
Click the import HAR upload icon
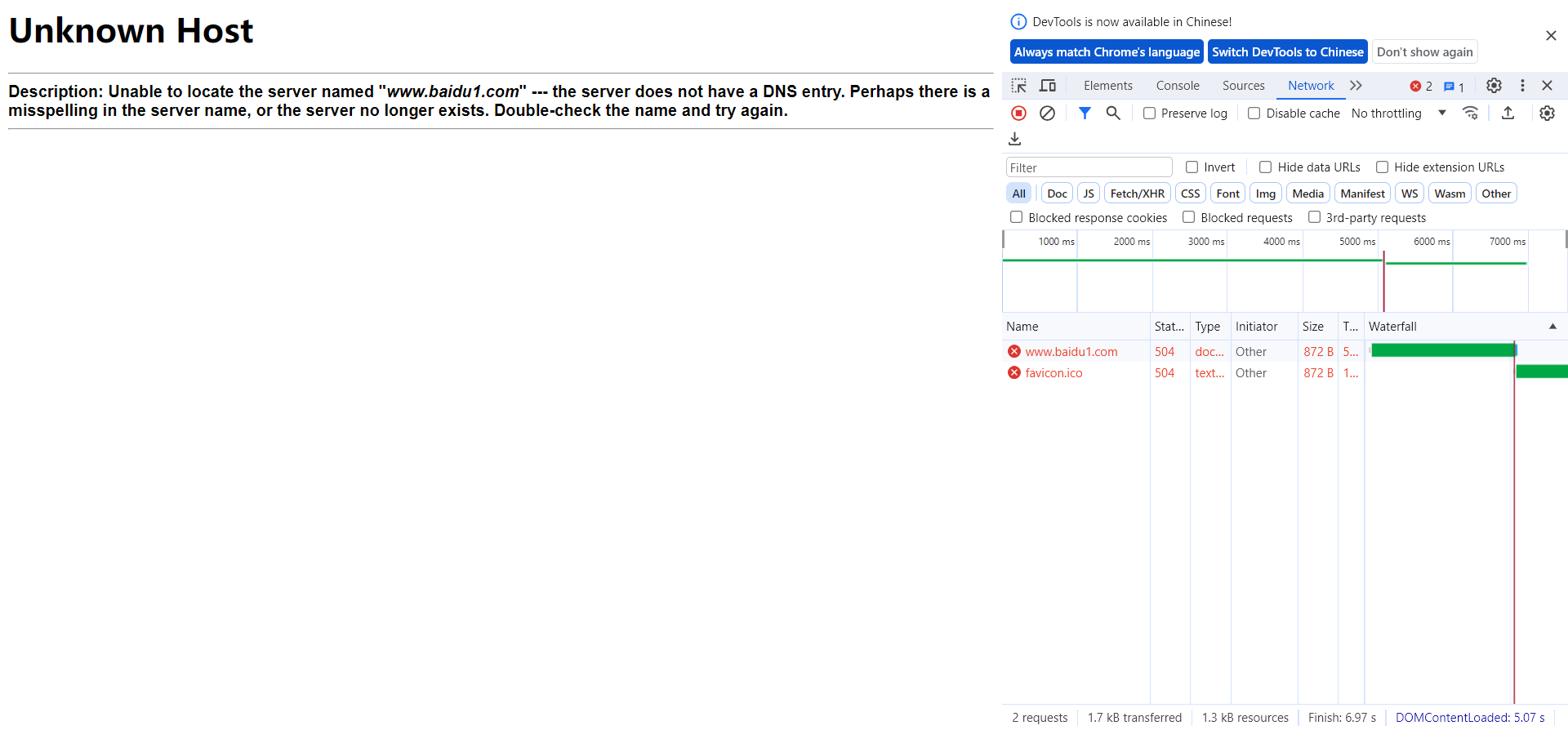(x=1508, y=114)
